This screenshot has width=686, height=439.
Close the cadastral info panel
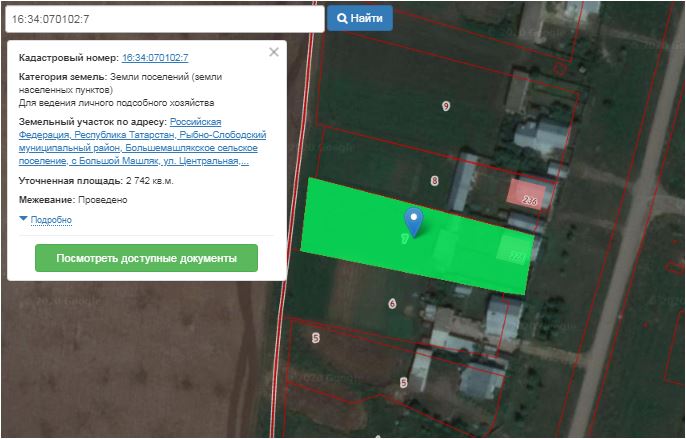click(x=274, y=53)
